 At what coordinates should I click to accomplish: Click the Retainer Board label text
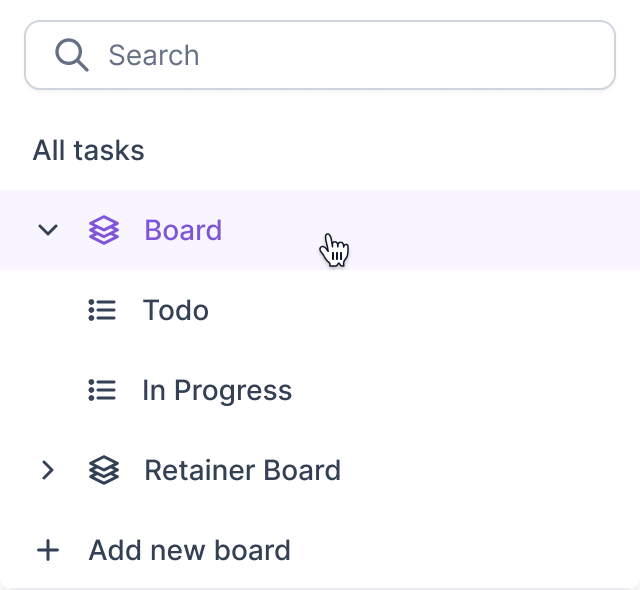pos(242,470)
